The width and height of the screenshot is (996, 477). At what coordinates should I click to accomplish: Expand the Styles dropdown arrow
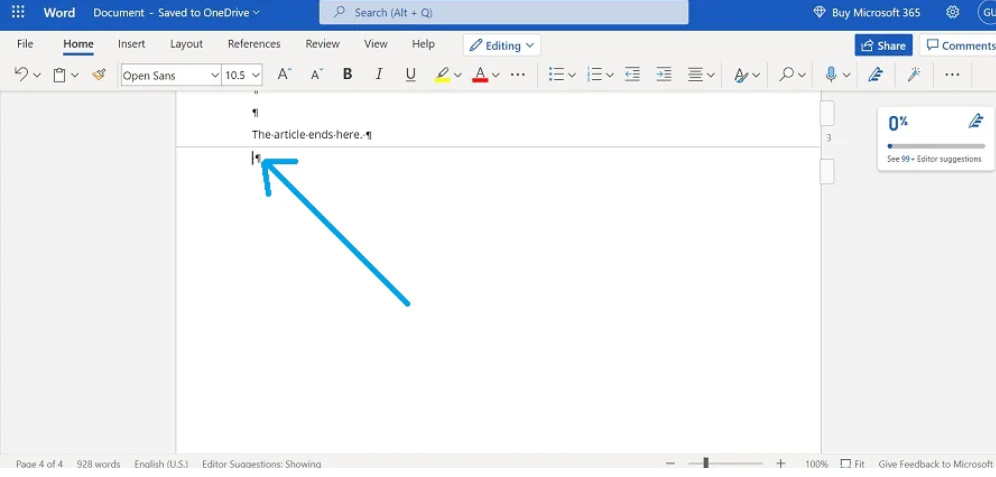(x=756, y=75)
